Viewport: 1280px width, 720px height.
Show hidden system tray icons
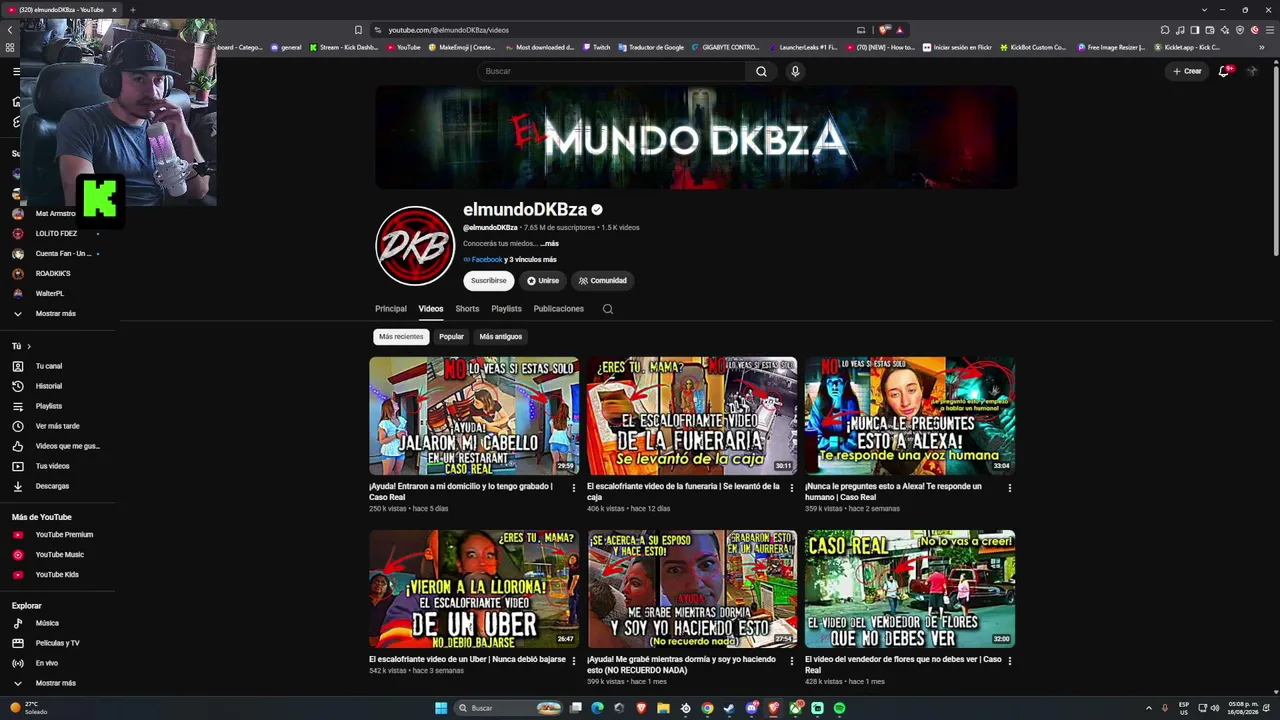click(x=1148, y=708)
